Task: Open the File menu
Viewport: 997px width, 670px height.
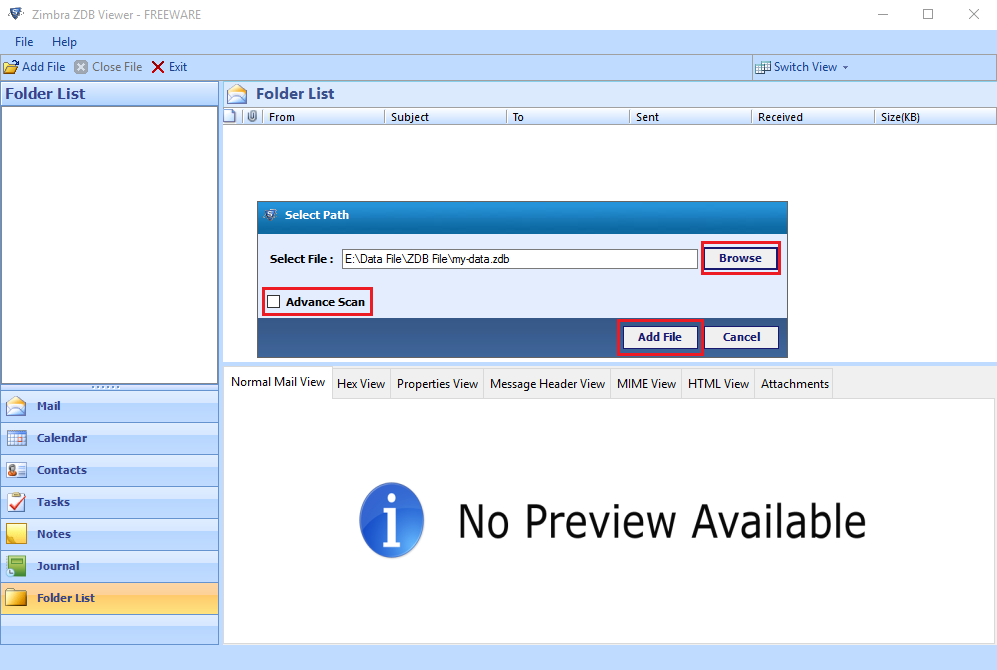Action: click(x=24, y=42)
